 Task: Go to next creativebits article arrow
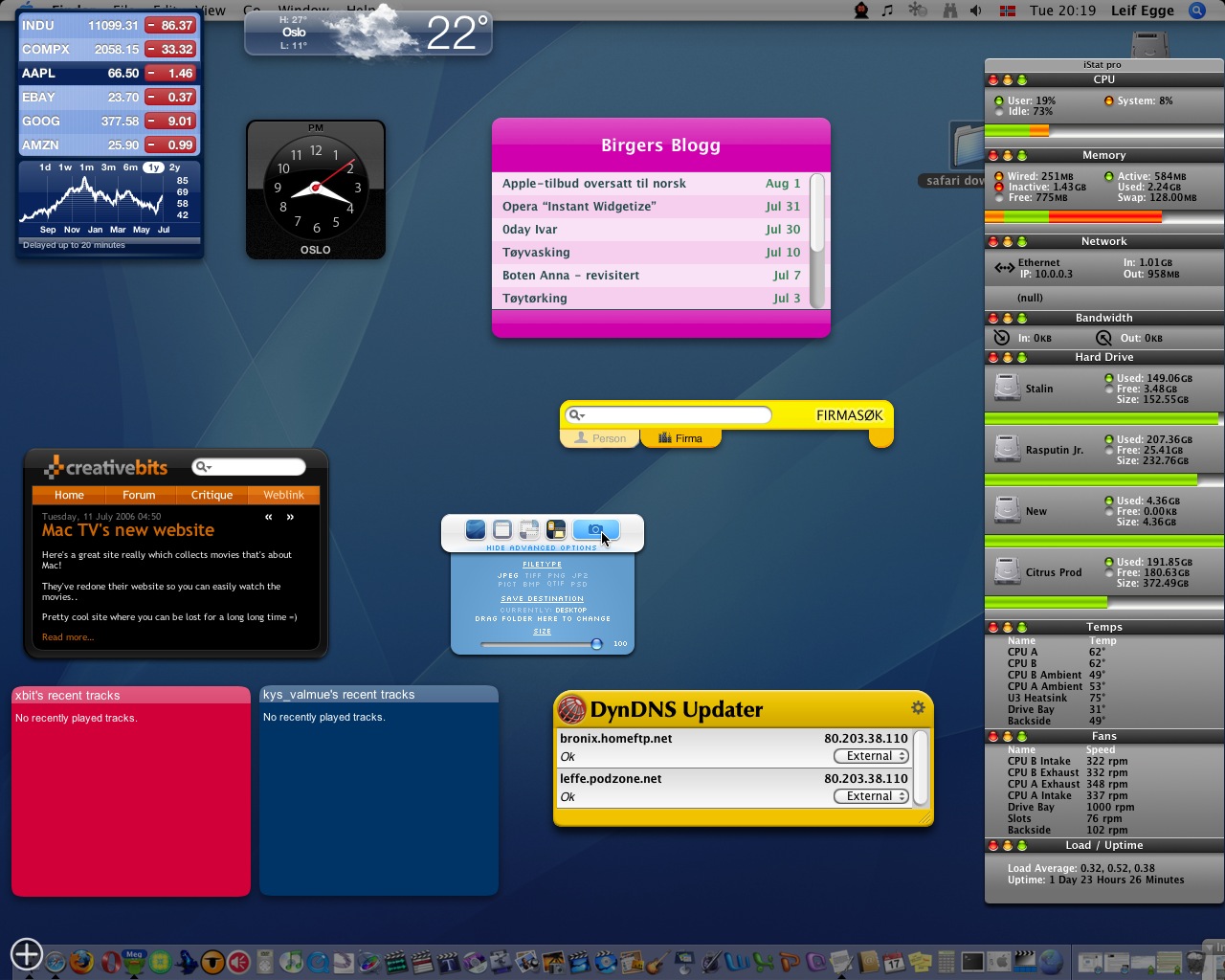tap(290, 517)
